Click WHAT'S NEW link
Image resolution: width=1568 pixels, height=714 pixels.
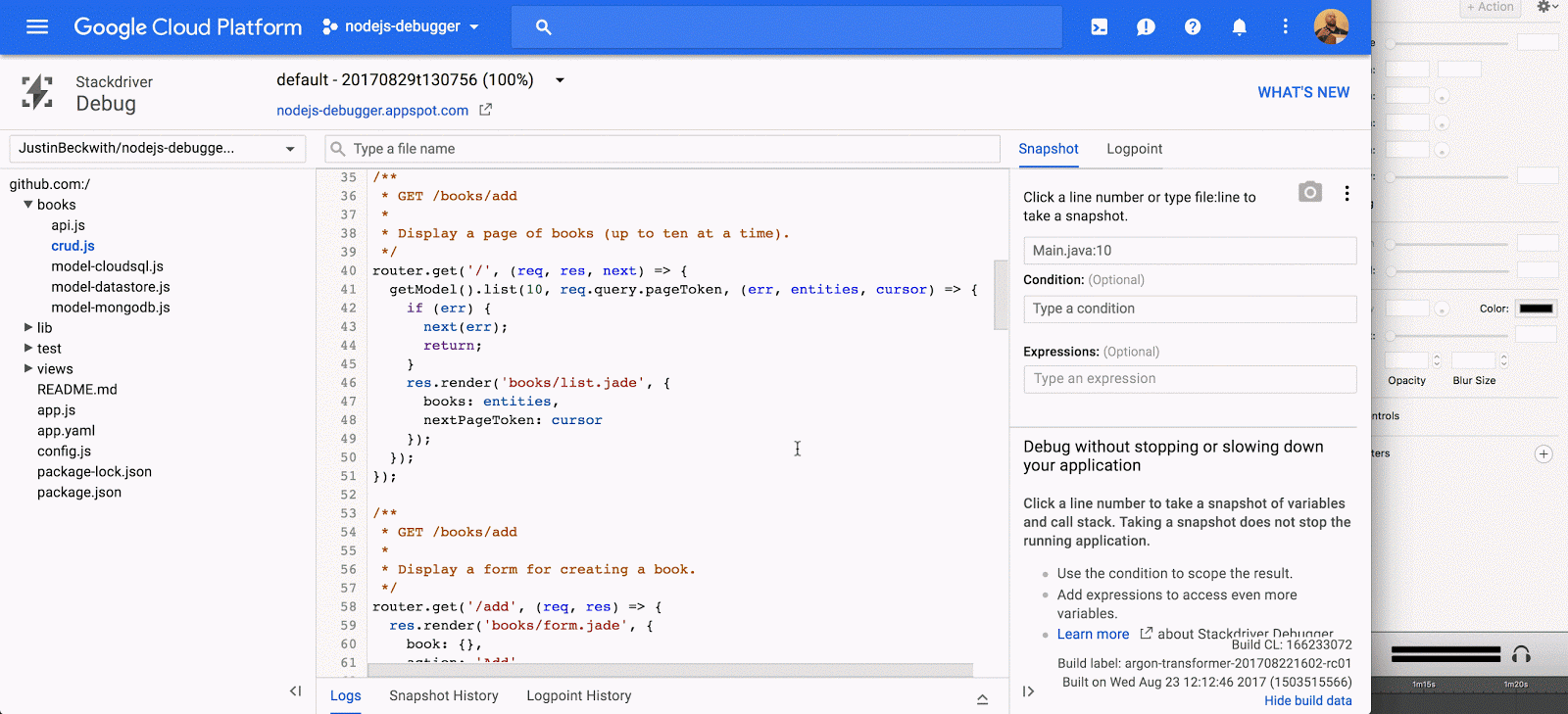tap(1303, 92)
